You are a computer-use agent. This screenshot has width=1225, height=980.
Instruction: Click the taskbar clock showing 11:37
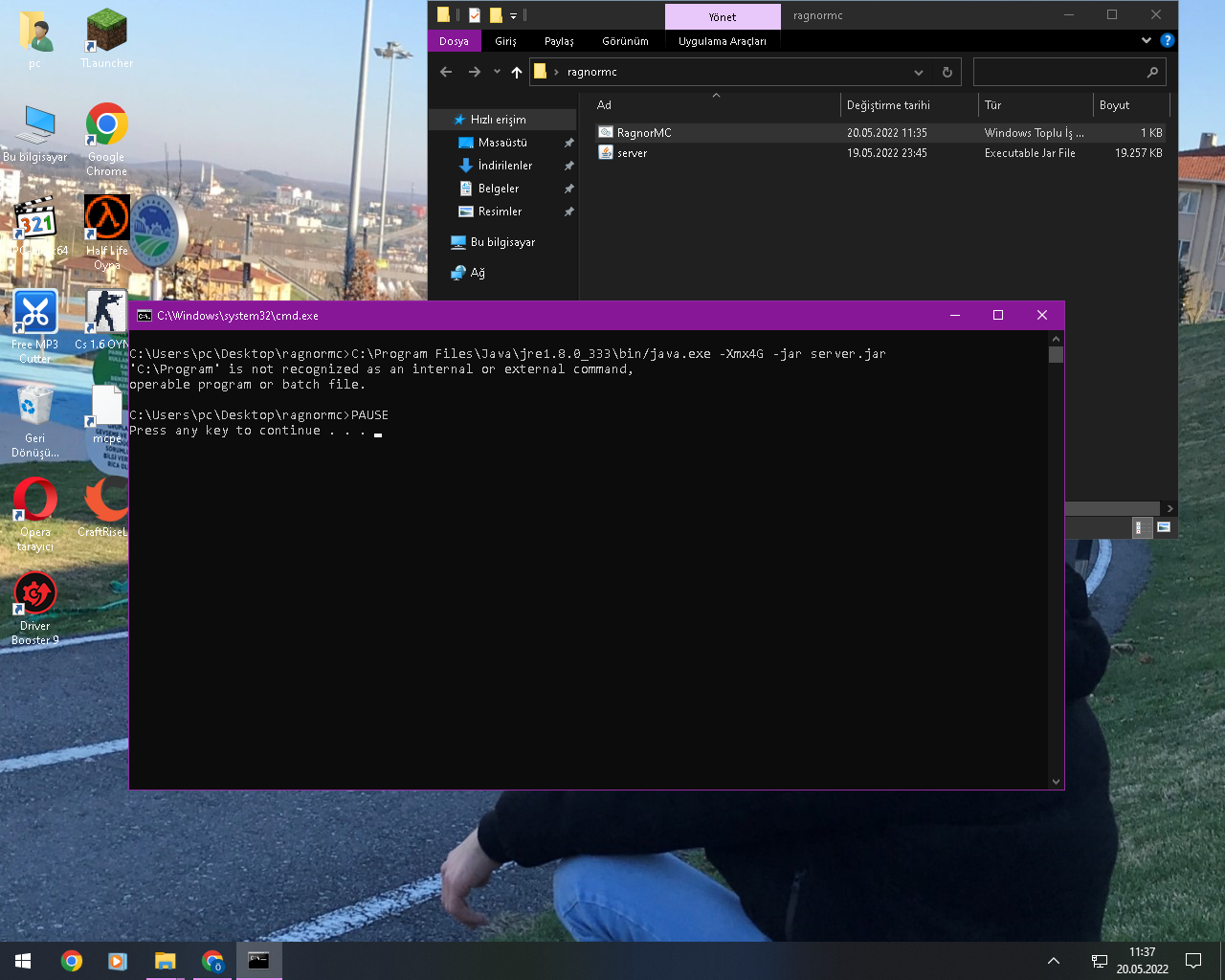coord(1142,961)
